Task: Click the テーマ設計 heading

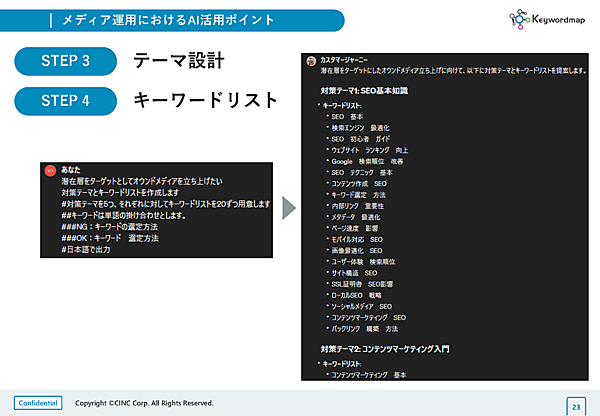Action: (178, 62)
